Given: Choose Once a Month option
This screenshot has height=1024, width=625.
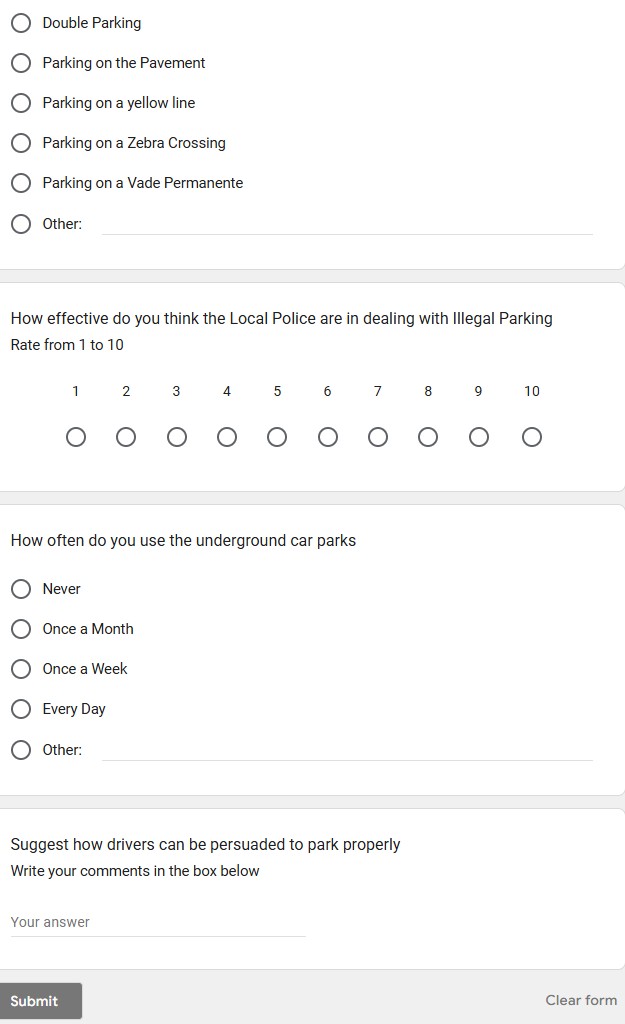Looking at the screenshot, I should tap(21, 629).
